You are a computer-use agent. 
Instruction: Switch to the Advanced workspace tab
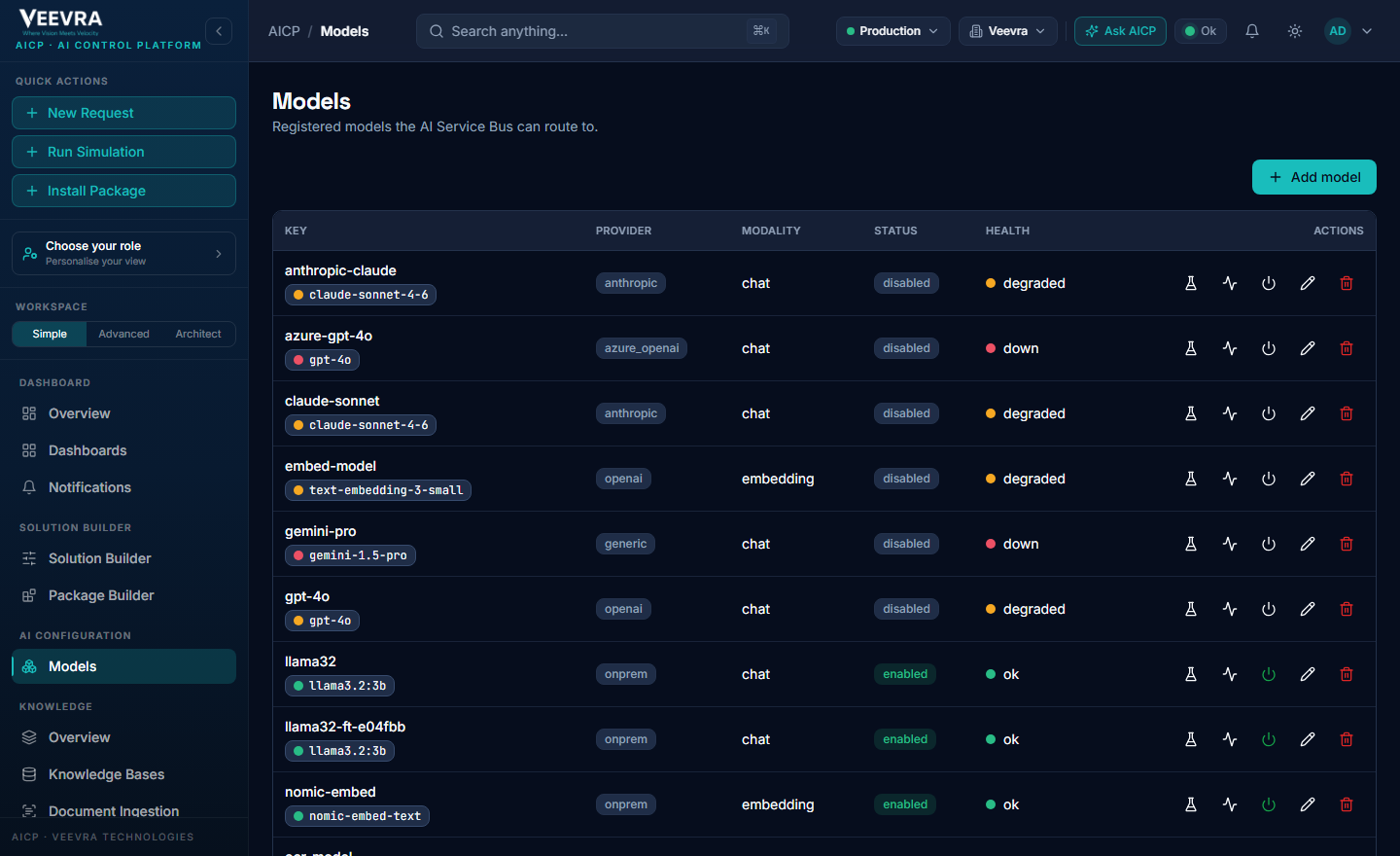(124, 334)
